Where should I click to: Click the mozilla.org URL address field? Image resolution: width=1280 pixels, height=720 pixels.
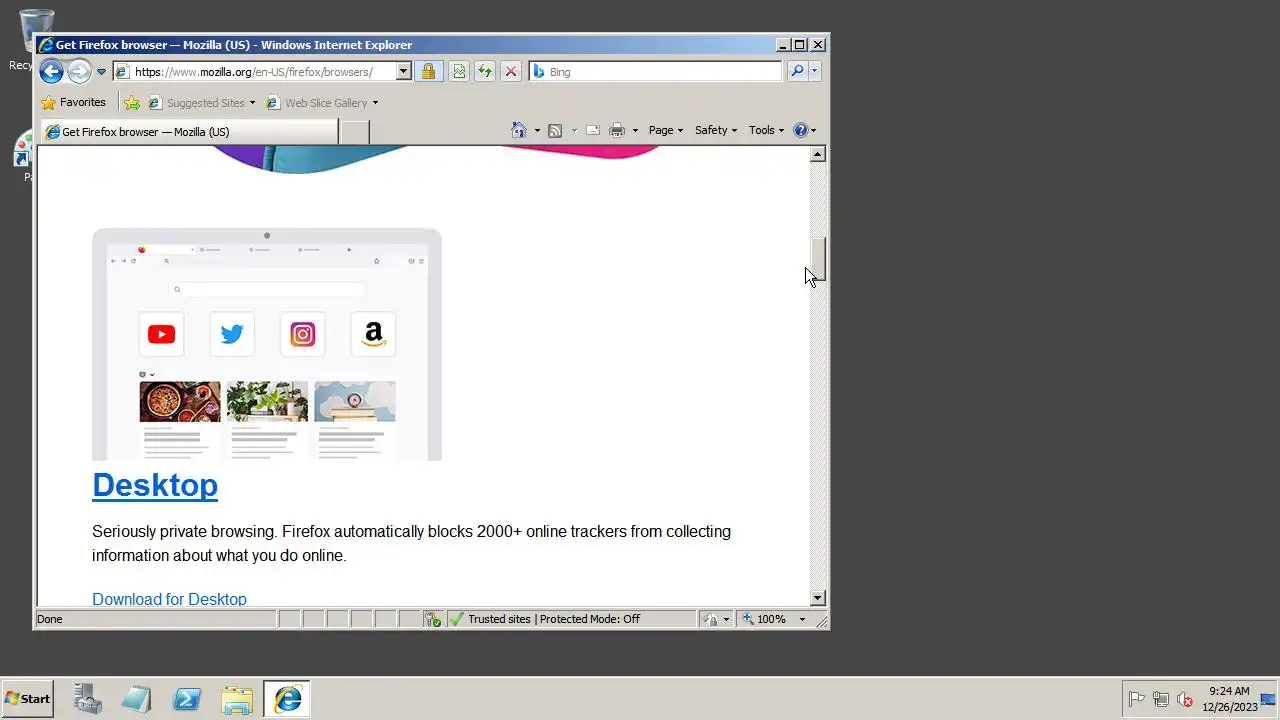tap(254, 72)
